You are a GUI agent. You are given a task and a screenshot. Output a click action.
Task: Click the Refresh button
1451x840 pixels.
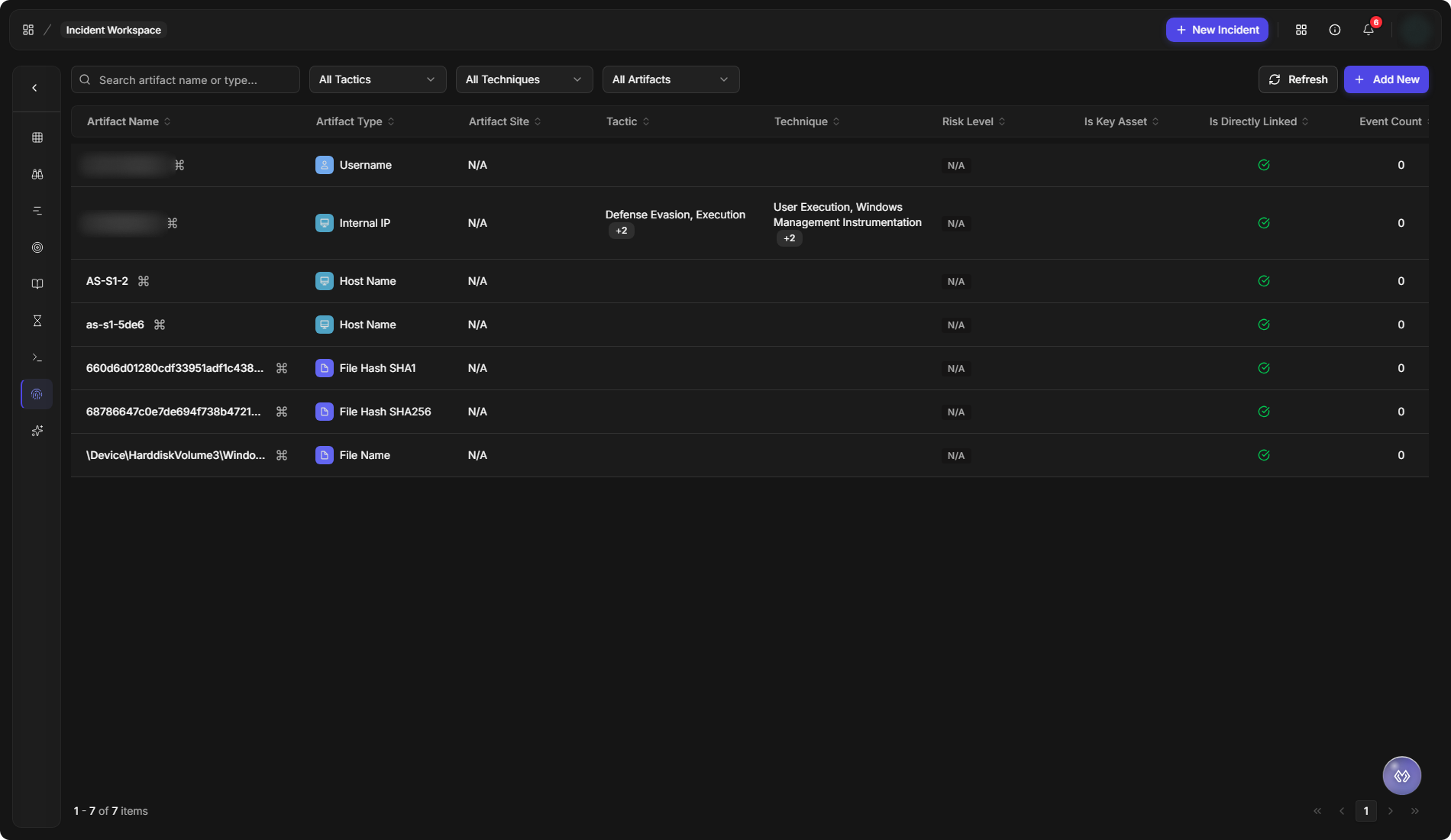coord(1297,79)
